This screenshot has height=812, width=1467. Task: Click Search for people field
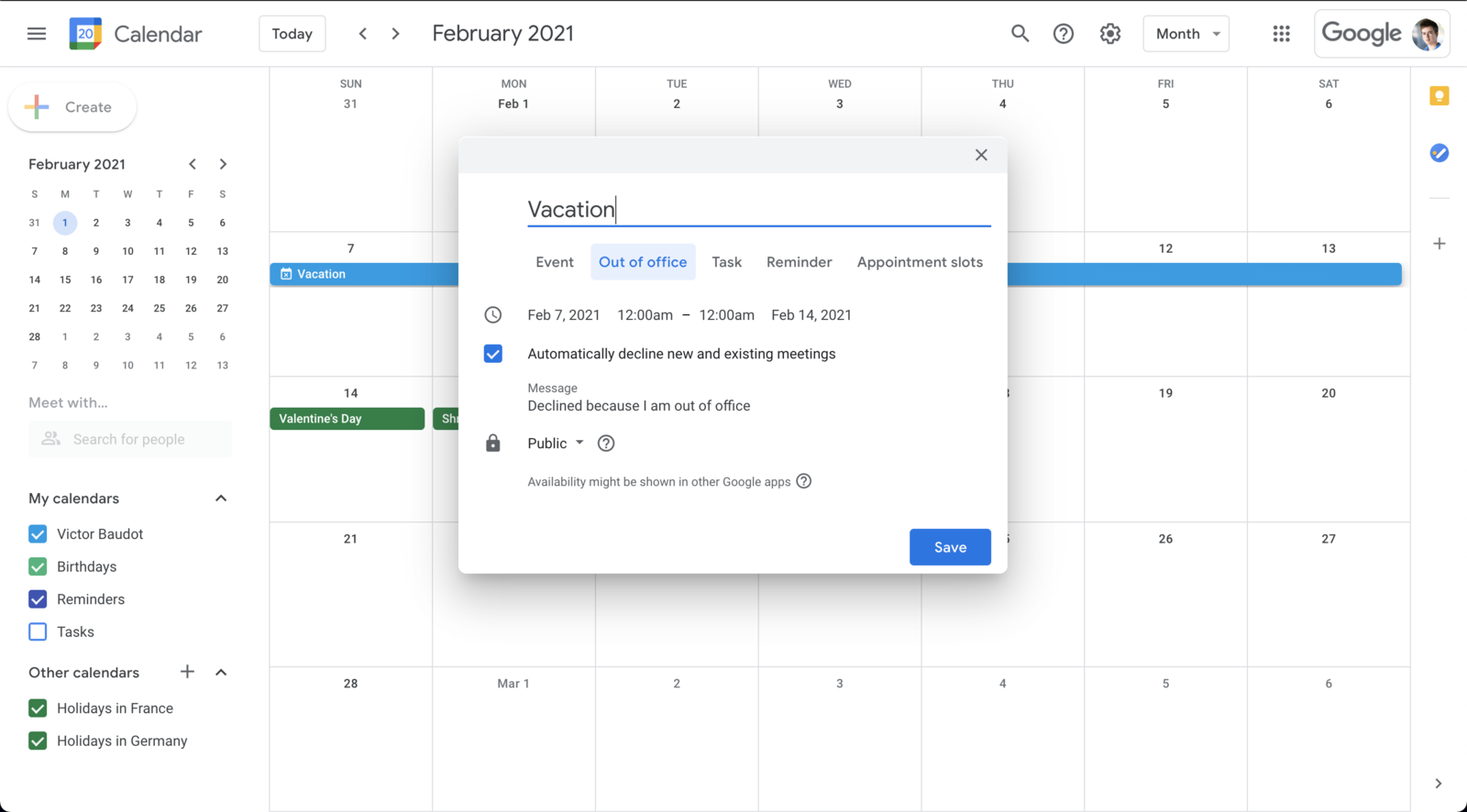130,440
